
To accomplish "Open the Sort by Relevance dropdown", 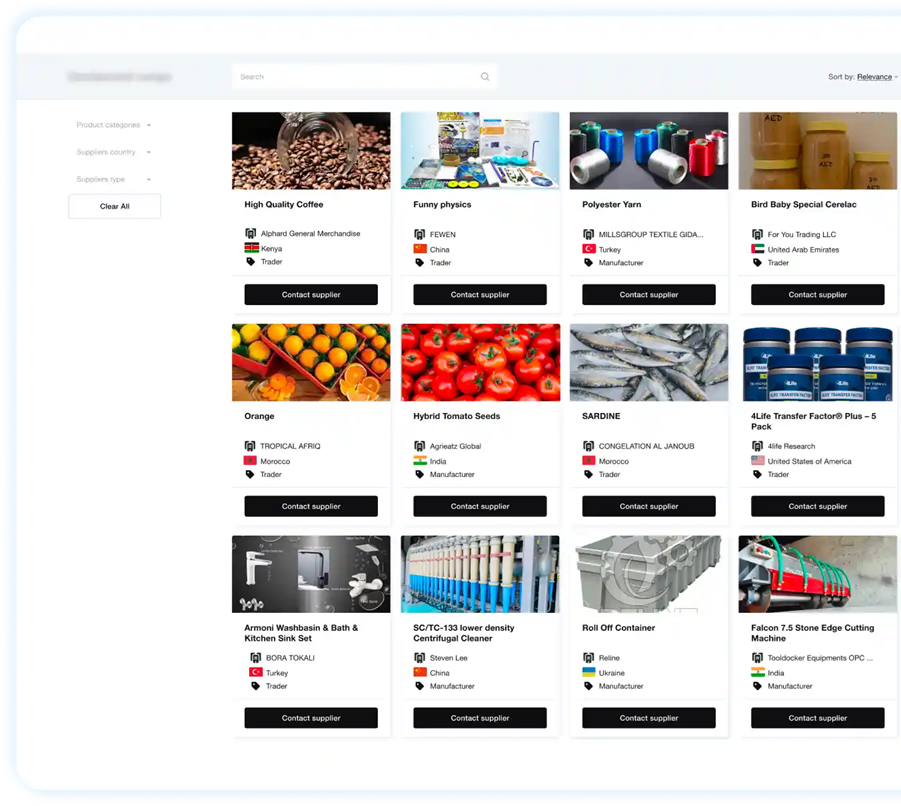I will [x=875, y=77].
